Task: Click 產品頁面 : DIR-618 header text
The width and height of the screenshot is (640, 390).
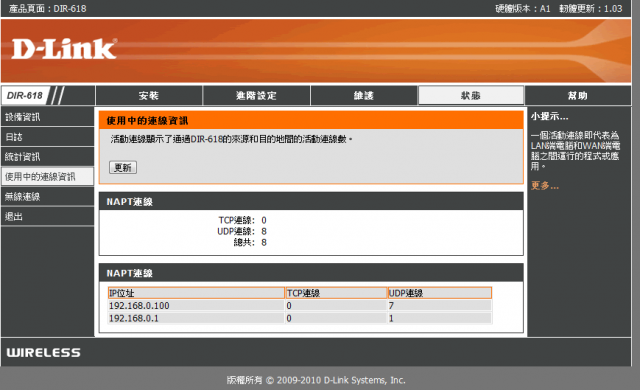Action: point(47,9)
